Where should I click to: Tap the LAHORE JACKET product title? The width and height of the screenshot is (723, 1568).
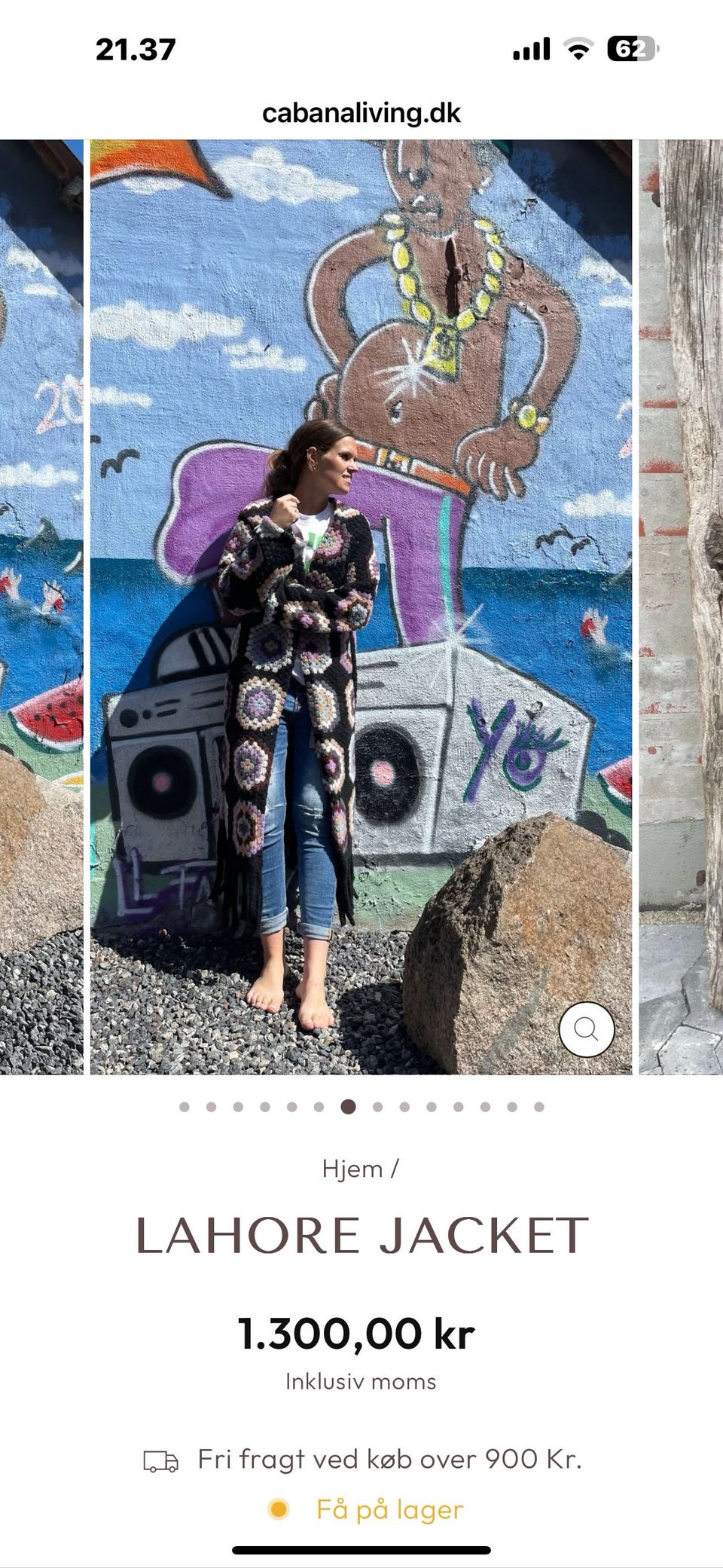(361, 1236)
